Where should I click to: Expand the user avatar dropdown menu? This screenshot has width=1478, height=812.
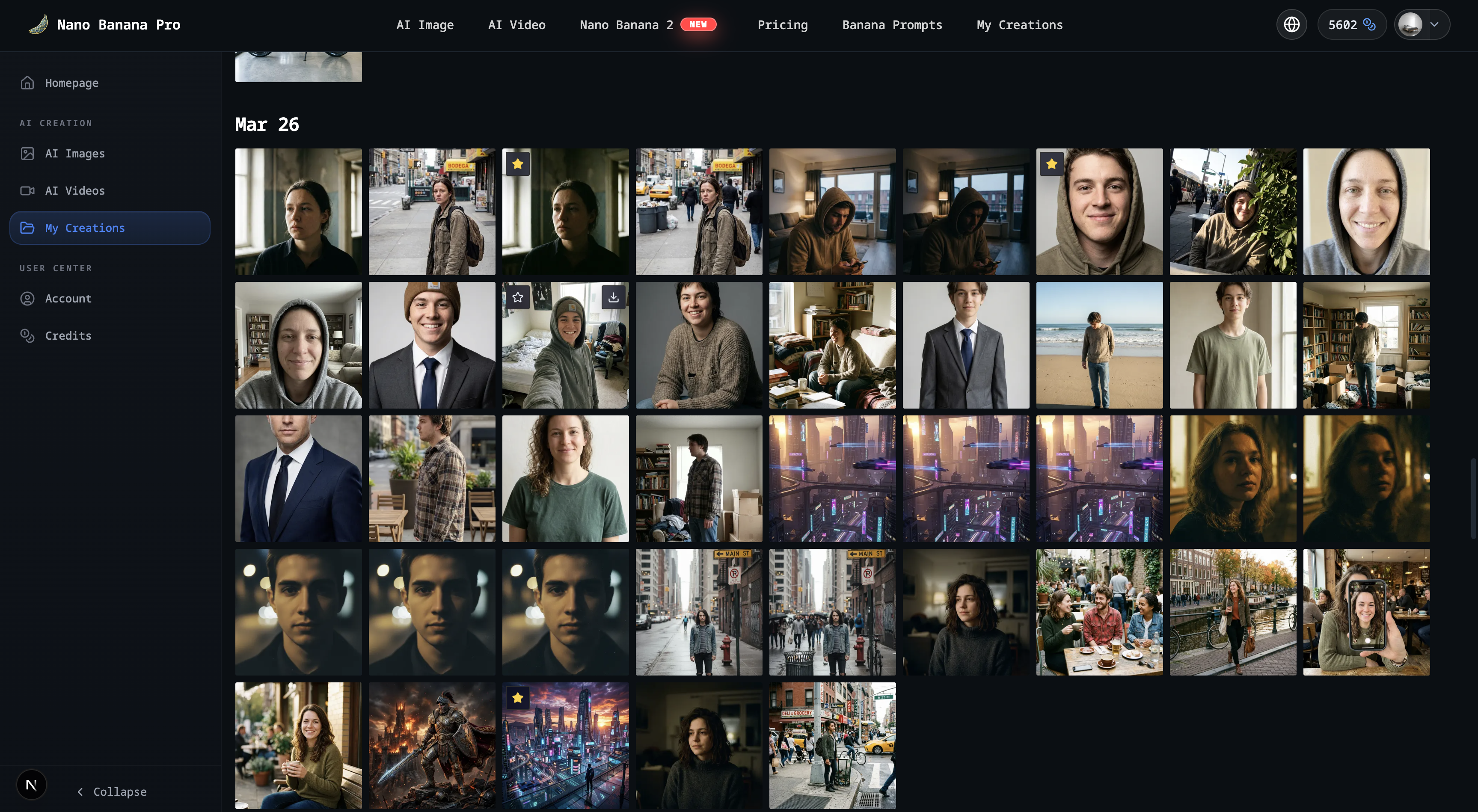click(1433, 25)
